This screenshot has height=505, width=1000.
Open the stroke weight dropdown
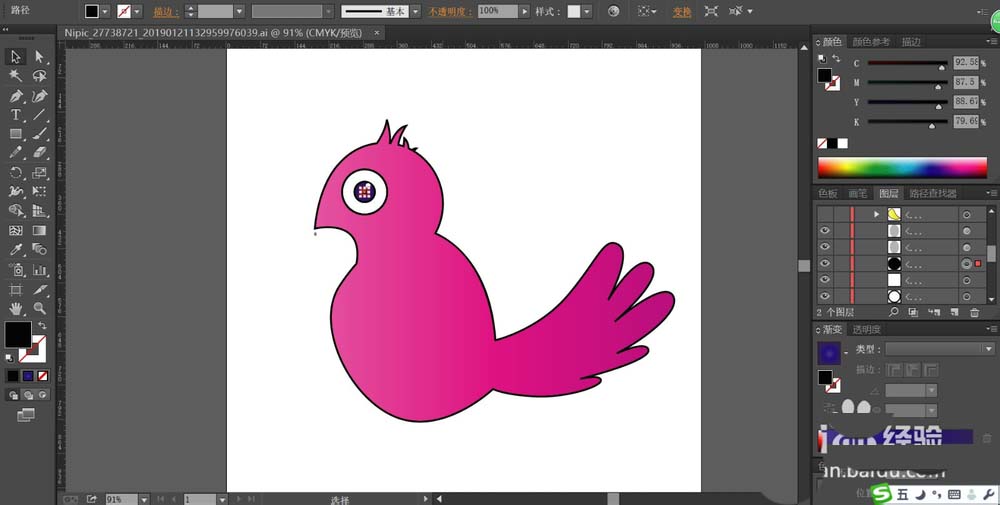tap(239, 11)
